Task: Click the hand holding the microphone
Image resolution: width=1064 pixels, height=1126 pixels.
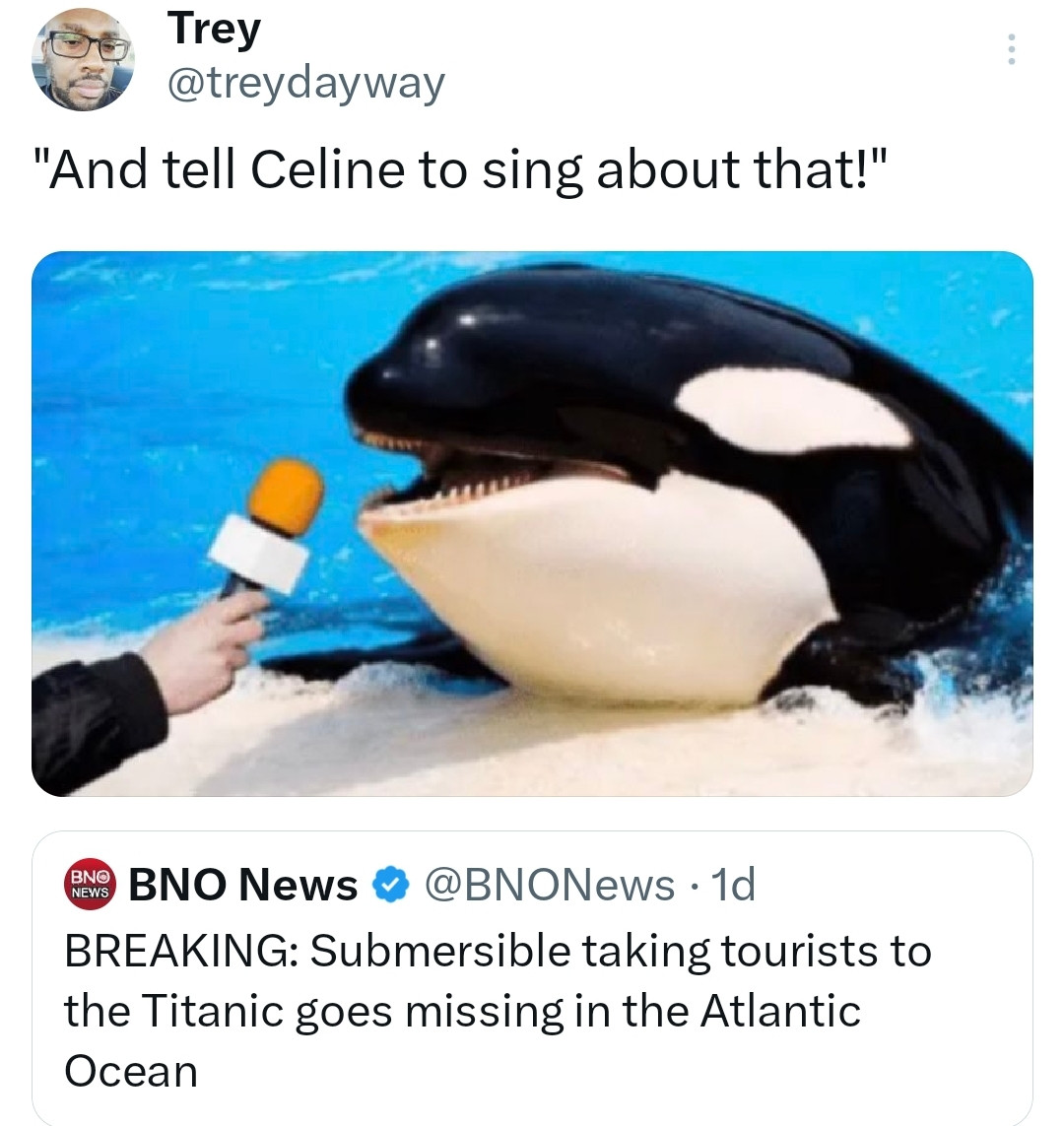Action: tap(202, 648)
